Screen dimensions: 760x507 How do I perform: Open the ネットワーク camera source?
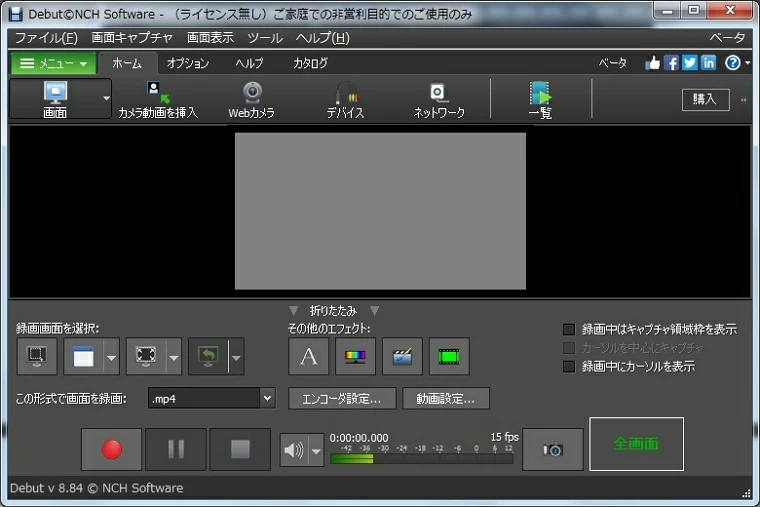[439, 100]
